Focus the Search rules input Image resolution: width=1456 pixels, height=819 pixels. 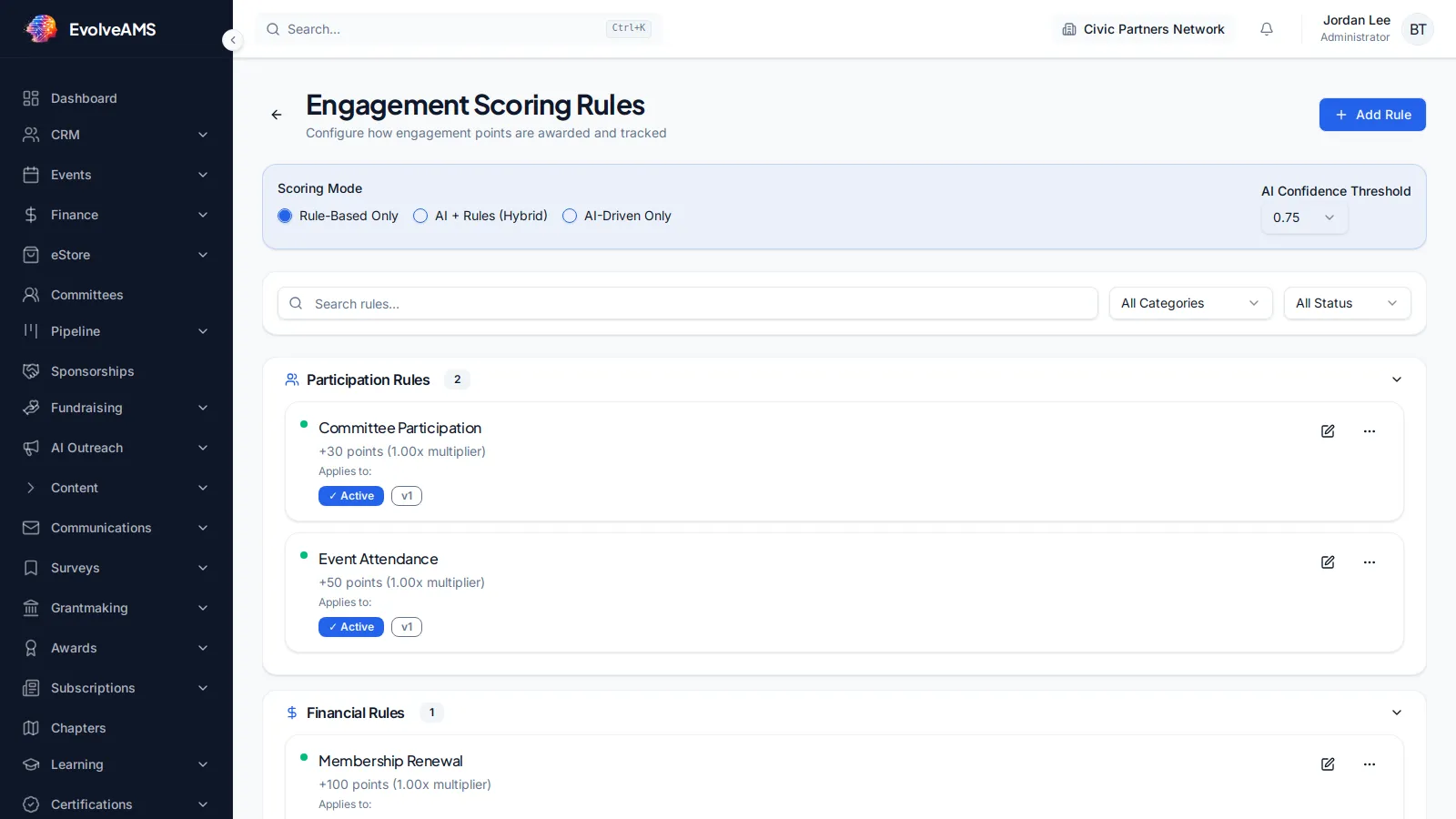[x=688, y=303]
